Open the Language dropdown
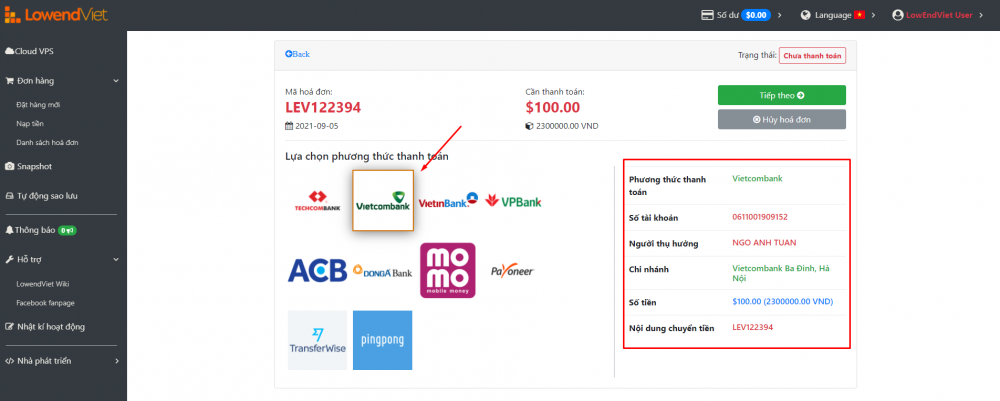The image size is (1000, 401). [x=837, y=15]
